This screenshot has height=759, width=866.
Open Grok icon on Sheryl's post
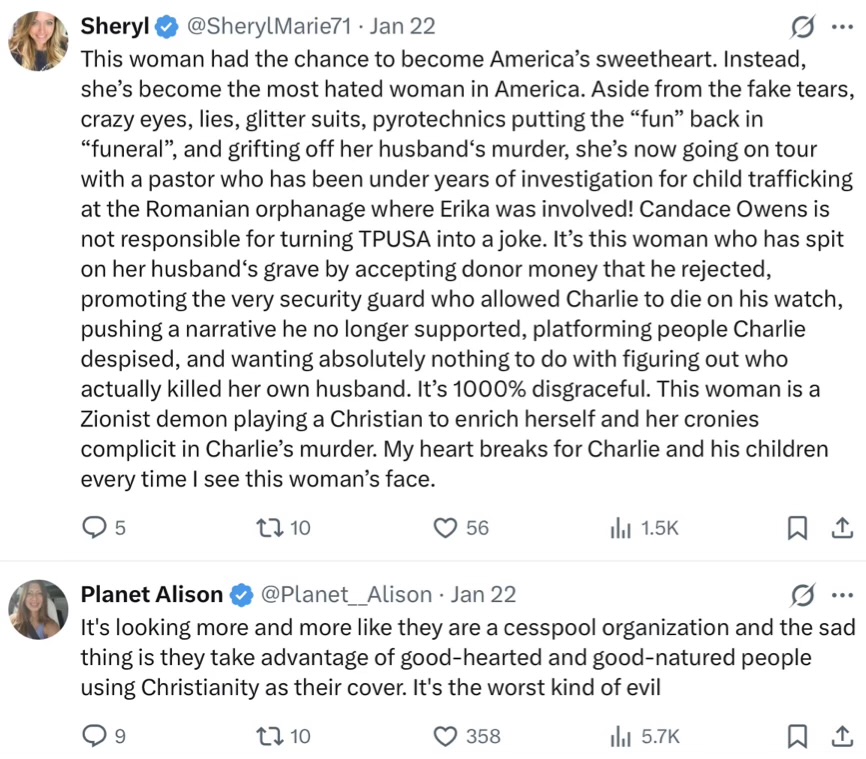pos(801,26)
